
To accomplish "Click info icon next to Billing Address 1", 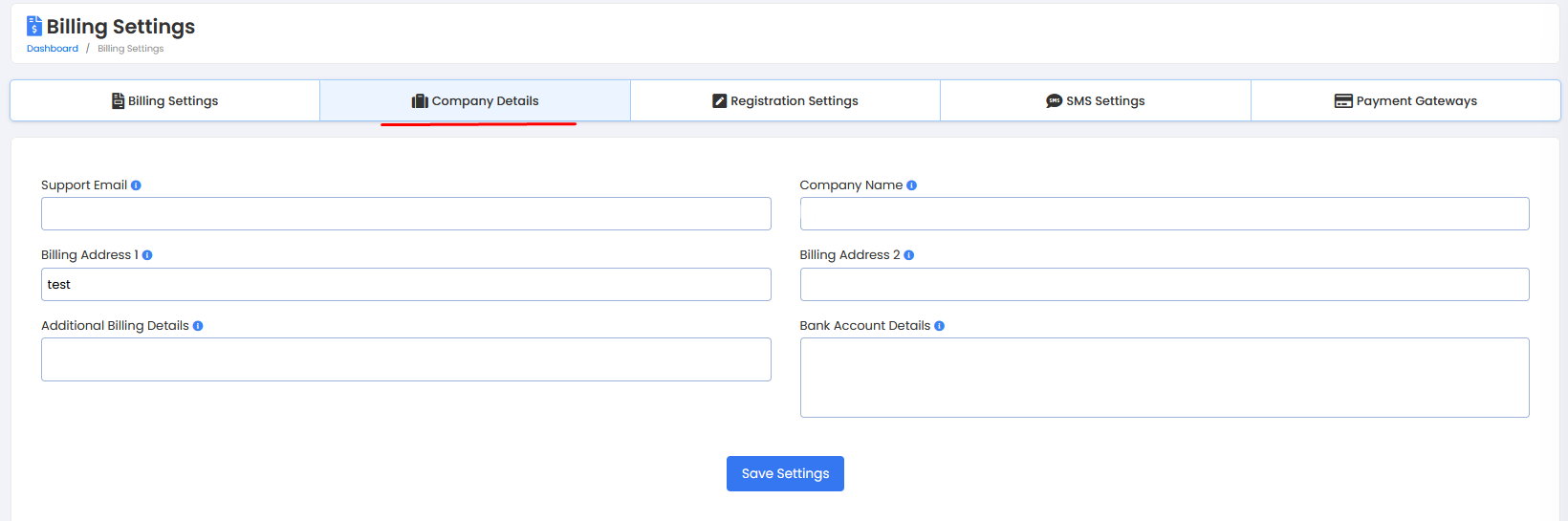I will 147,255.
